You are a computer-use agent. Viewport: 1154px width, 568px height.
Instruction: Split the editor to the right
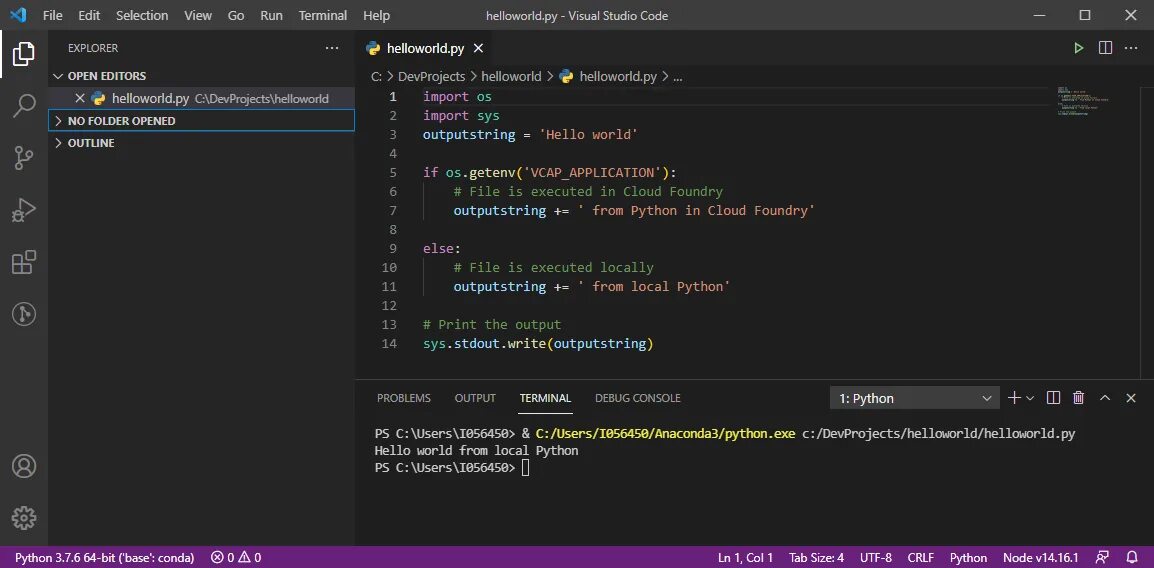pyautogui.click(x=1105, y=48)
